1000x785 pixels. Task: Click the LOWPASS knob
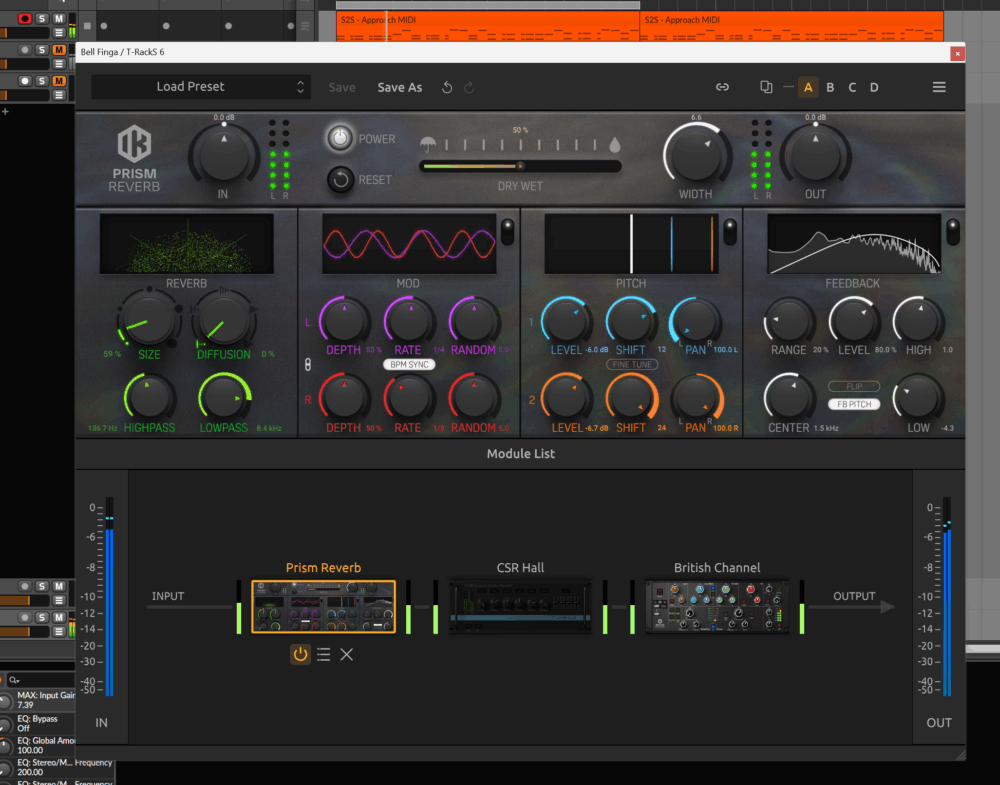224,399
